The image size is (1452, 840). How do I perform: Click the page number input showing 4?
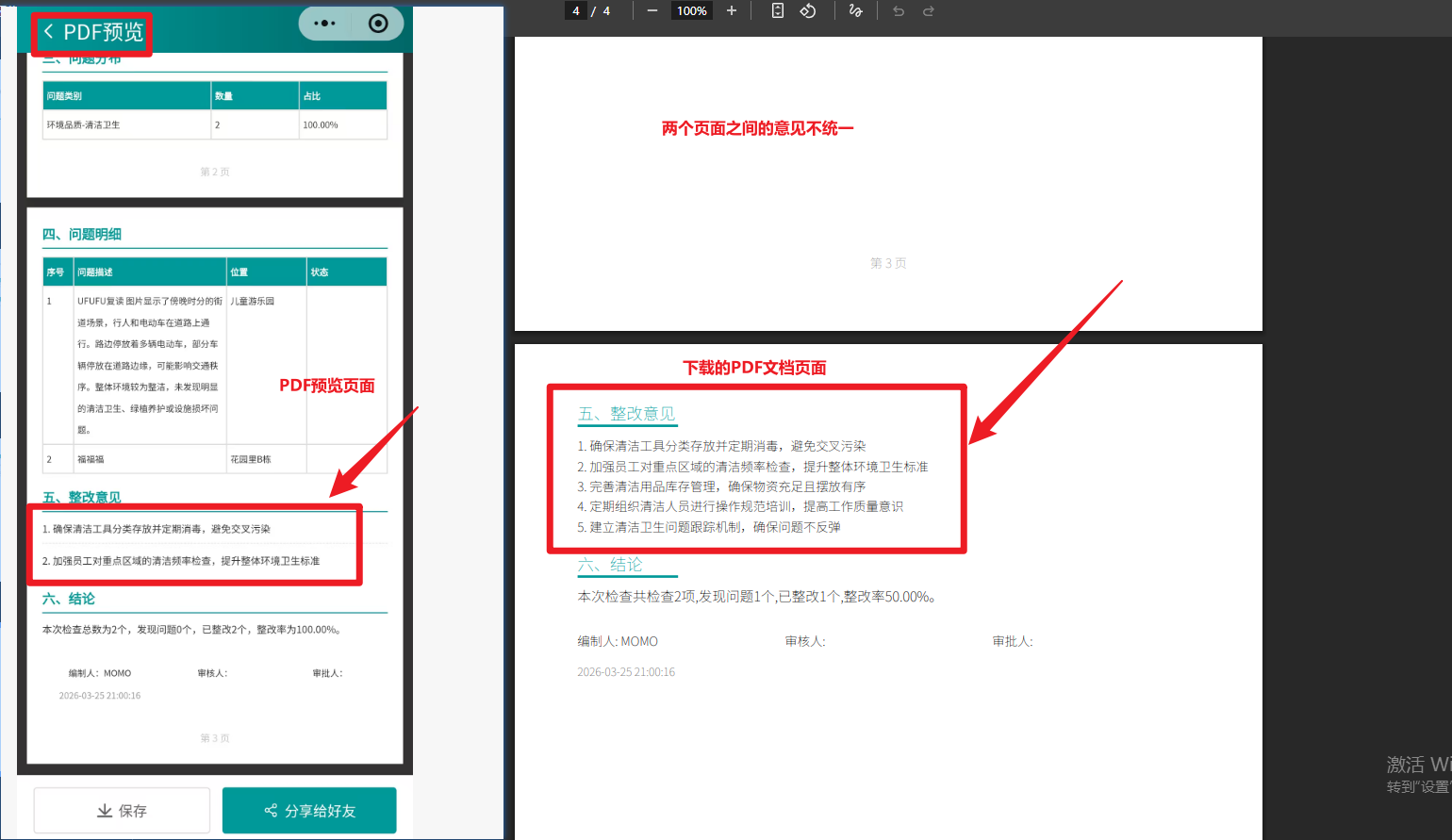[x=575, y=11]
